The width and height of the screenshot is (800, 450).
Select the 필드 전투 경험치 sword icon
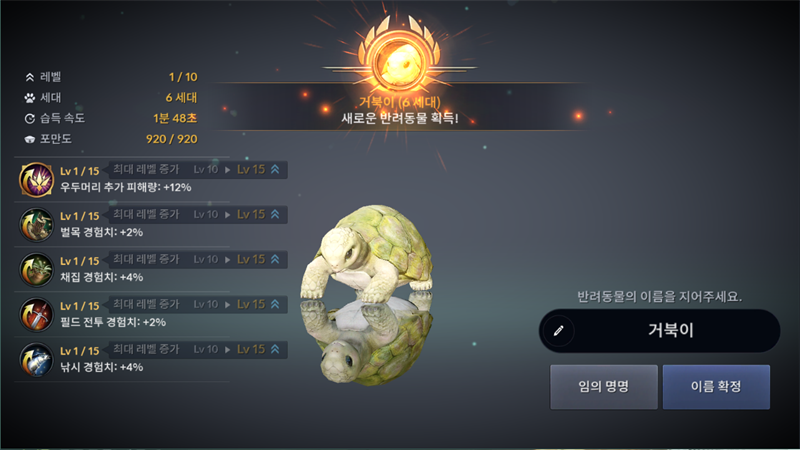coord(36,314)
